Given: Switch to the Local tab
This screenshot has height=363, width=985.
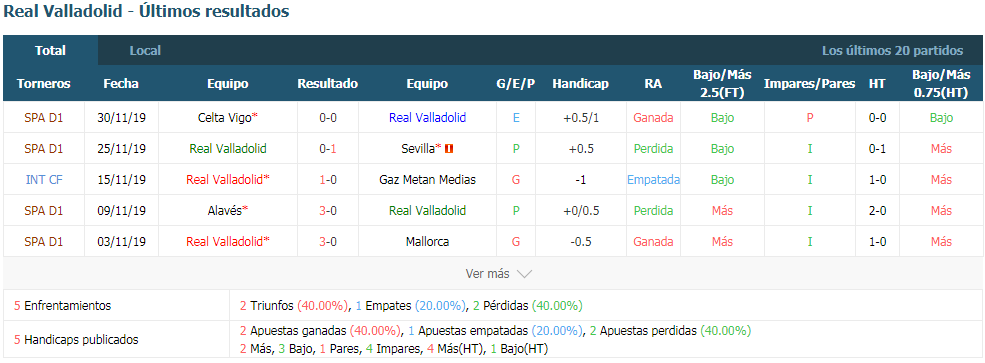Looking at the screenshot, I should pyautogui.click(x=145, y=50).
